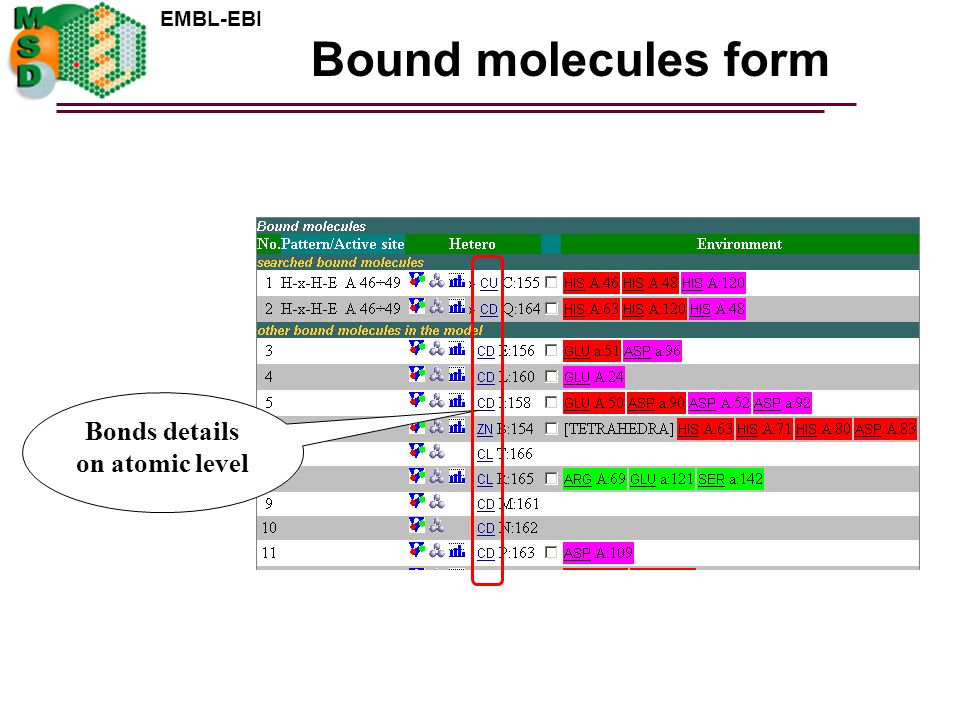Follow the red HIS A:63 link in row 2

pos(591,309)
